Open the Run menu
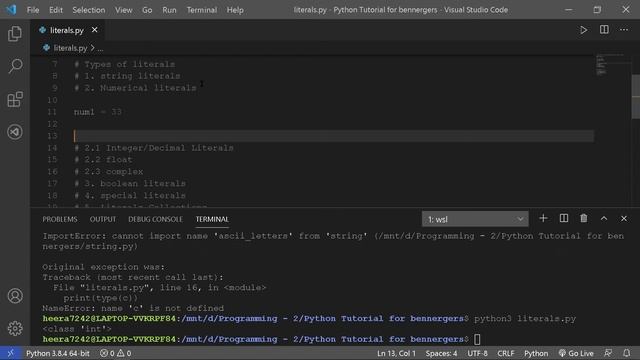The width and height of the screenshot is (640, 360). pos(169,10)
